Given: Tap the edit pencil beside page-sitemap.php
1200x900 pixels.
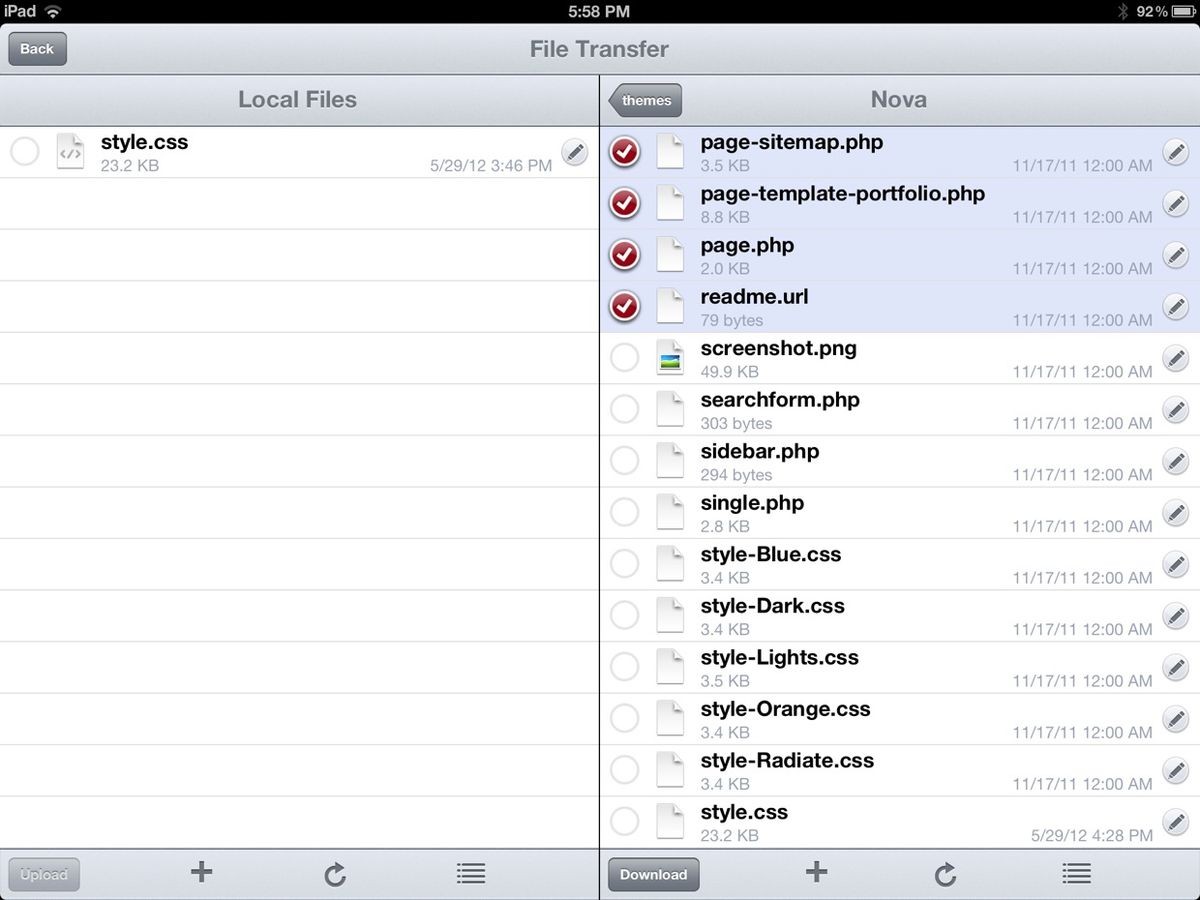Looking at the screenshot, I should [1176, 152].
